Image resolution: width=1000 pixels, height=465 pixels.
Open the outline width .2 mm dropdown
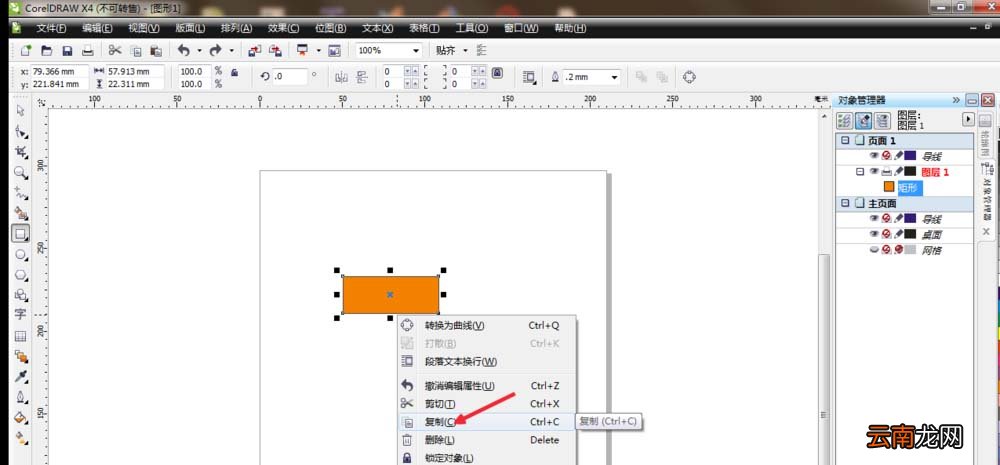615,77
